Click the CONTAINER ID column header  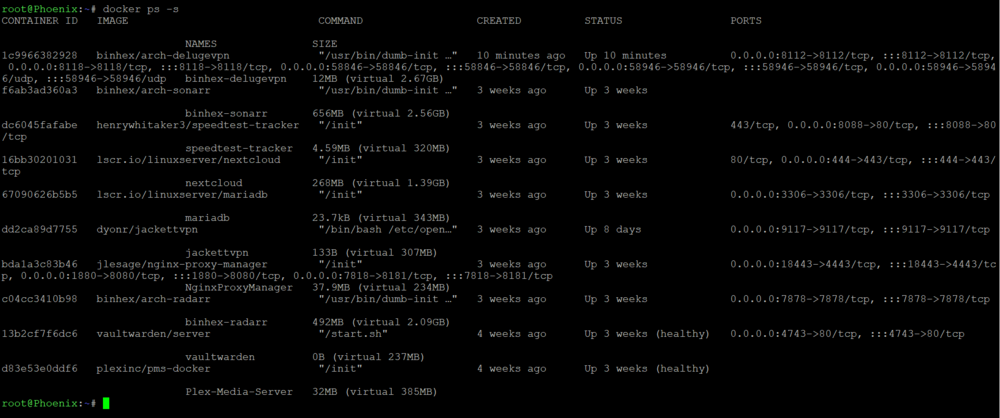[x=40, y=21]
